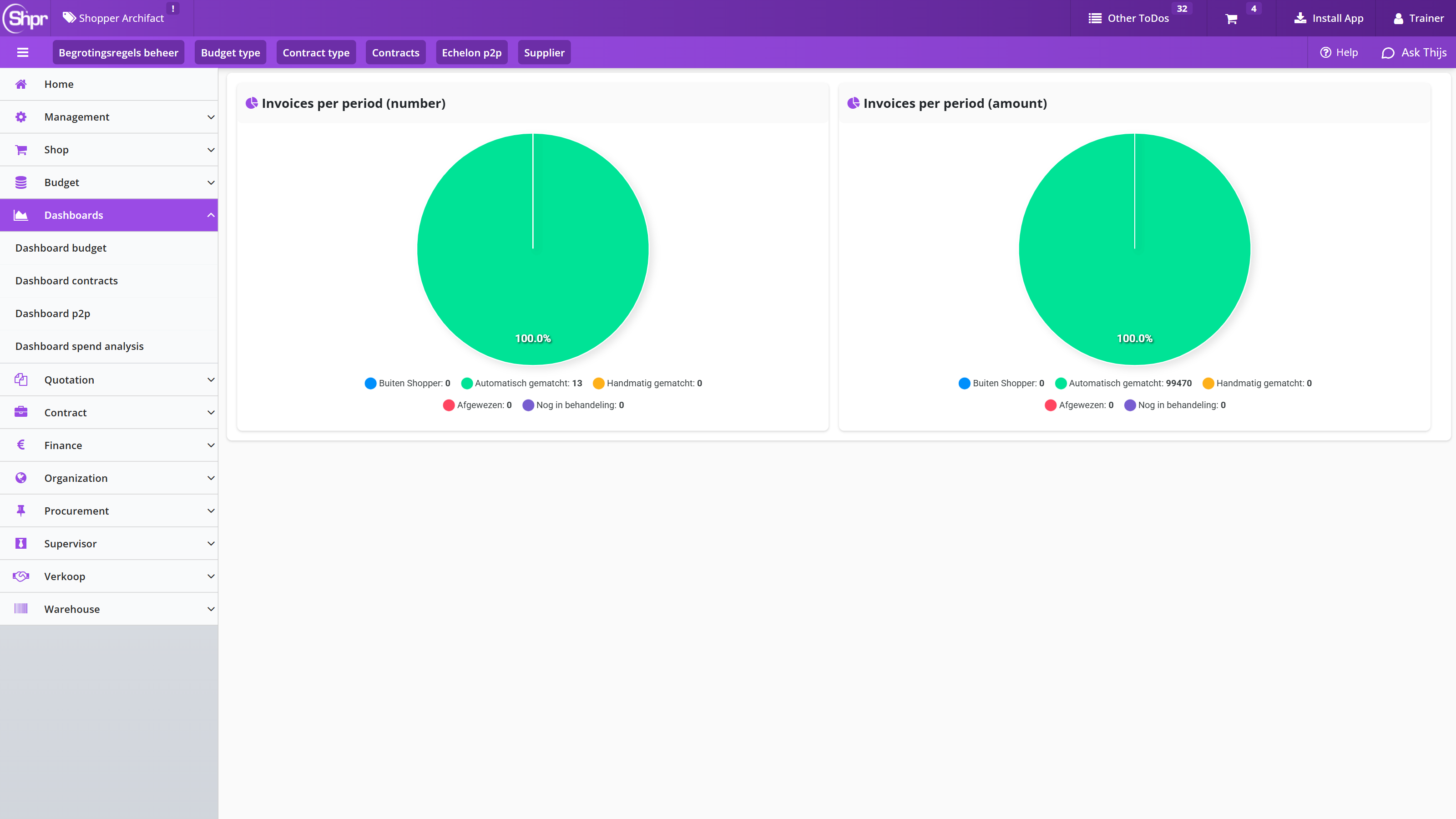Click the Procurement pin icon

tap(21, 511)
